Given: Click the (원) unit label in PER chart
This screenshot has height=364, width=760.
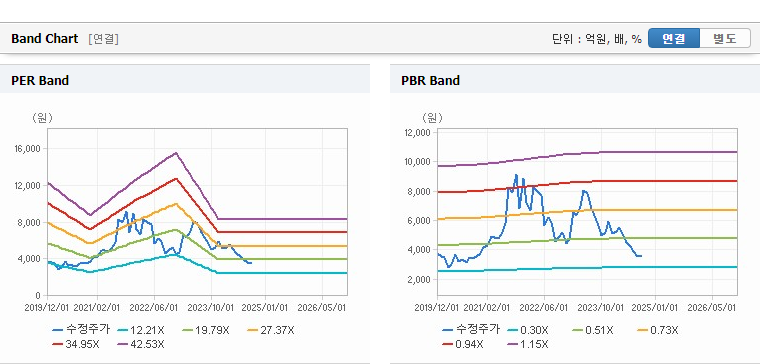Looking at the screenshot, I should (42, 117).
